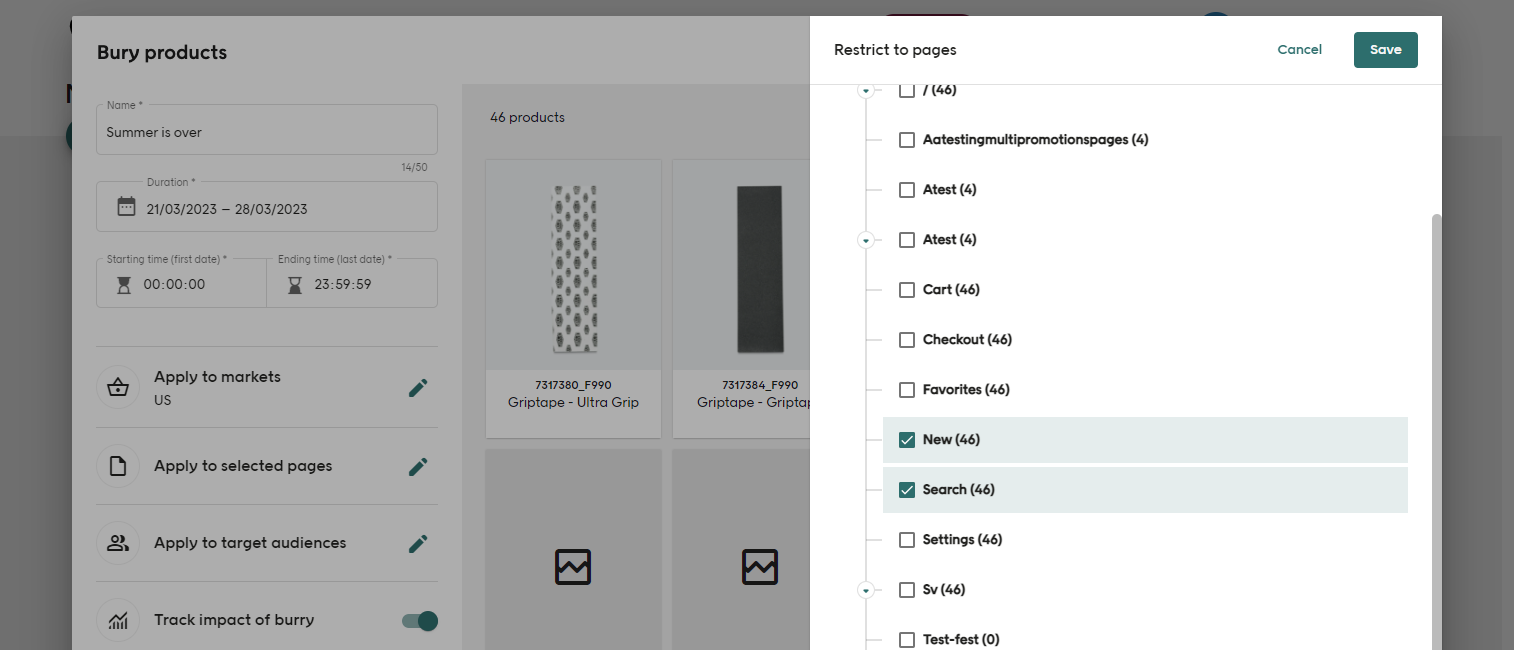
Task: Toggle Track impact of burry switch
Action: pos(420,621)
